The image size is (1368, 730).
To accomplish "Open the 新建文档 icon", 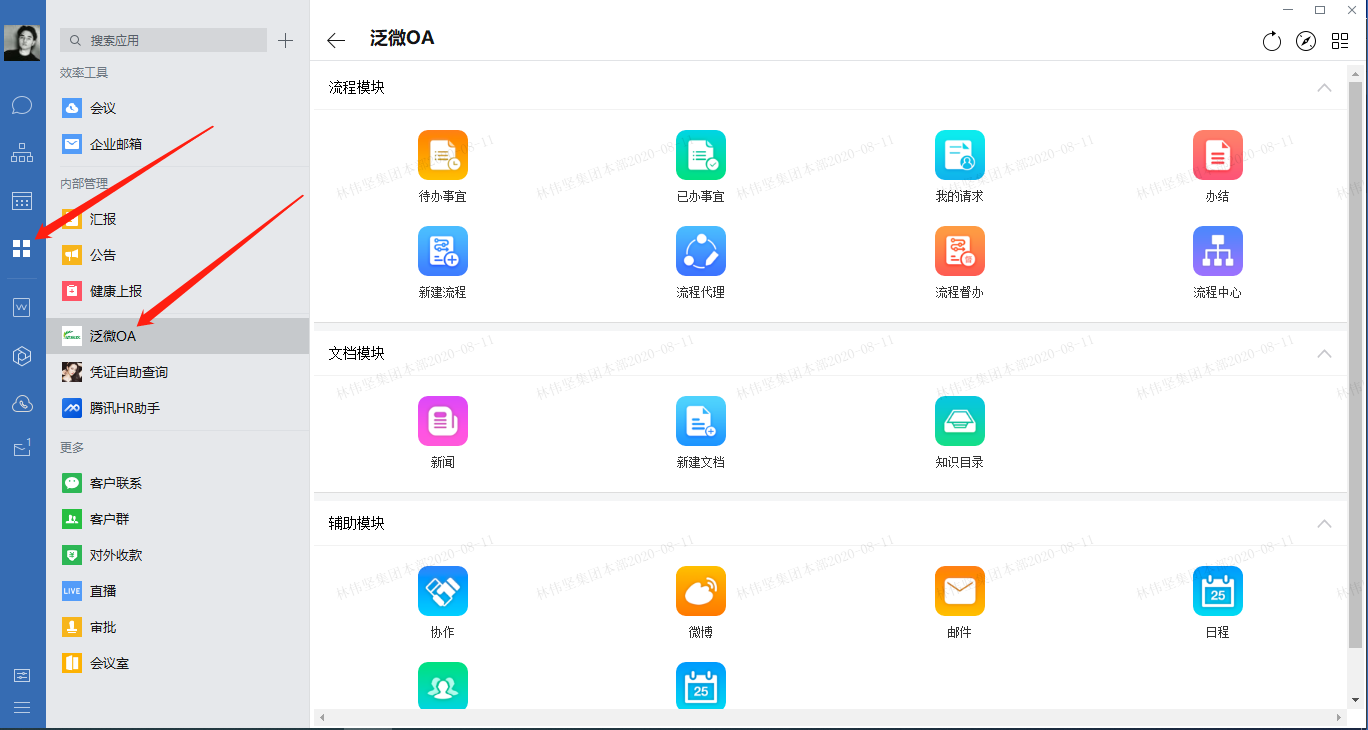I will coord(701,421).
